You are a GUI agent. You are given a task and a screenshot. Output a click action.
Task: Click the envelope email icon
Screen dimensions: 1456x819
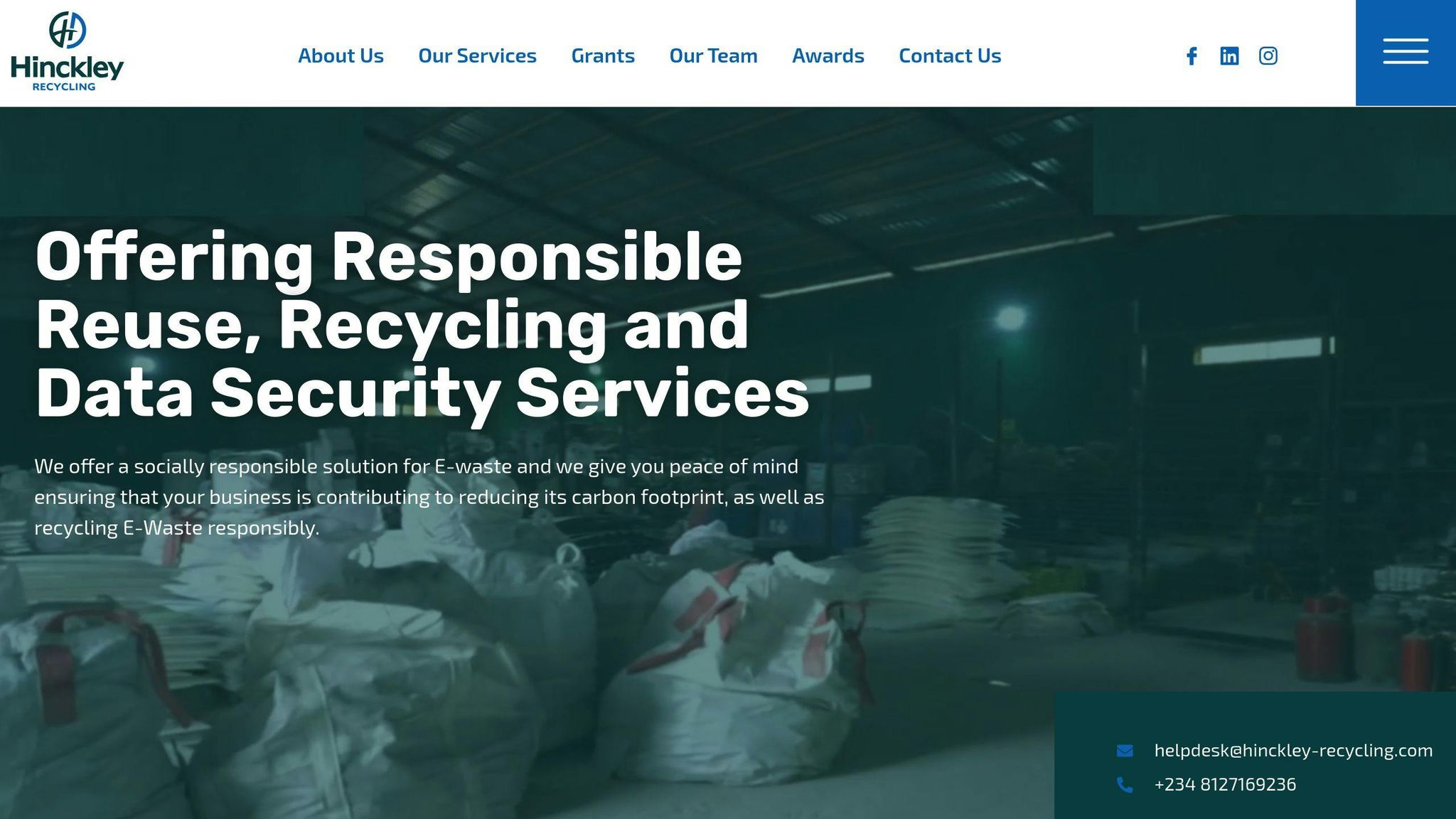coord(1125,751)
